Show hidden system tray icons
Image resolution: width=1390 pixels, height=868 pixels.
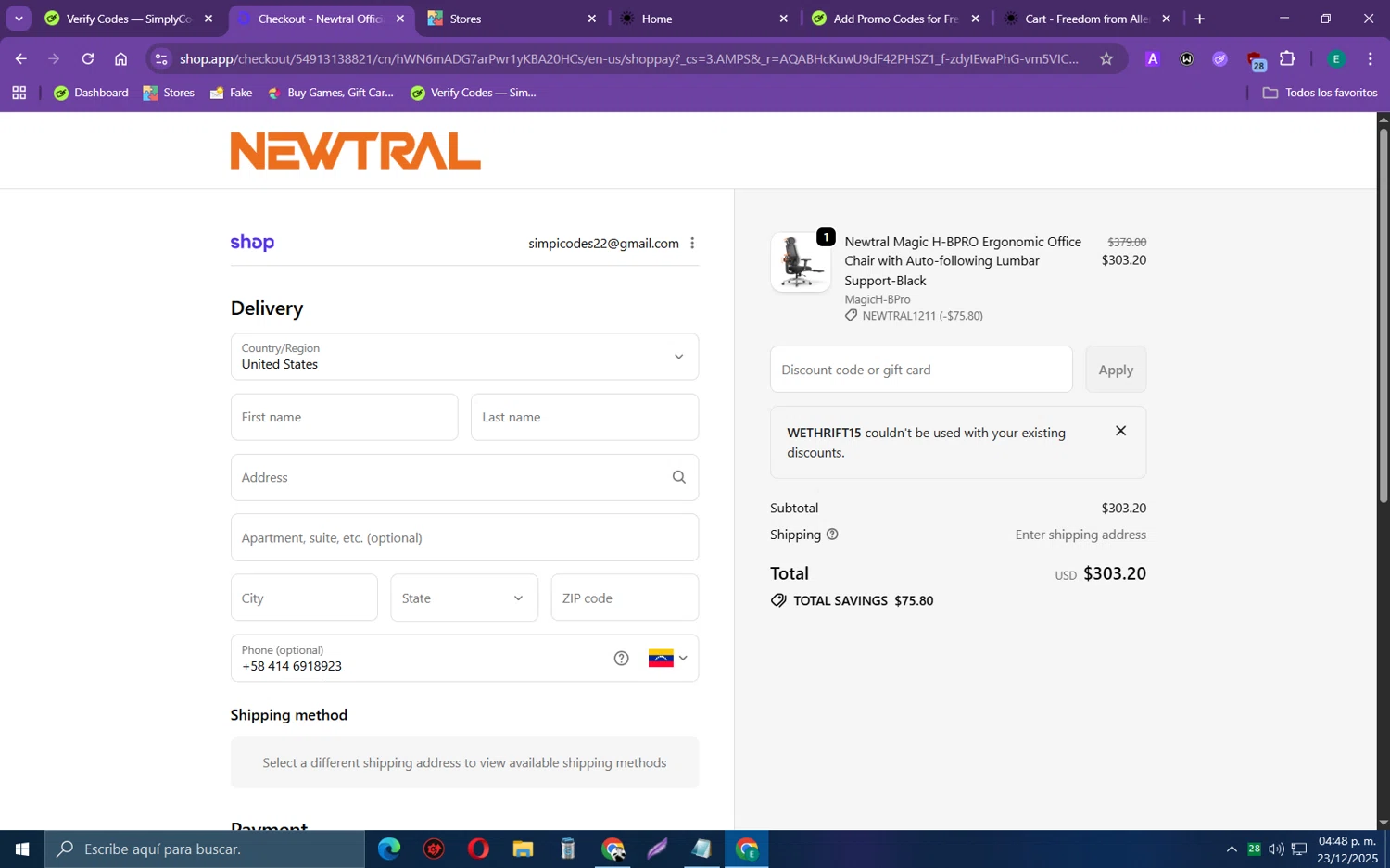1232,849
